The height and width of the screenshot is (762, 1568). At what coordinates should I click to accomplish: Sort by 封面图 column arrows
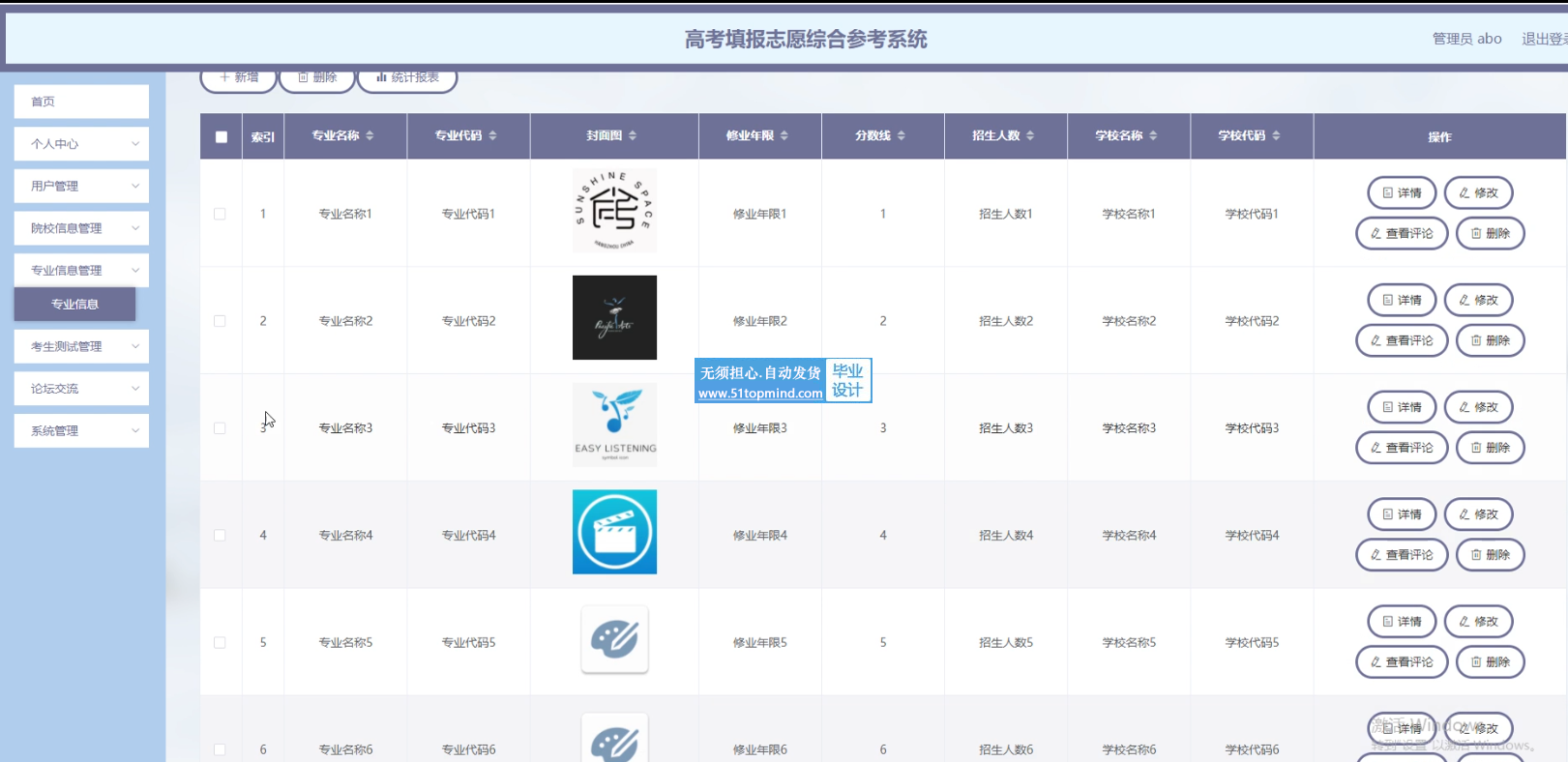point(633,136)
